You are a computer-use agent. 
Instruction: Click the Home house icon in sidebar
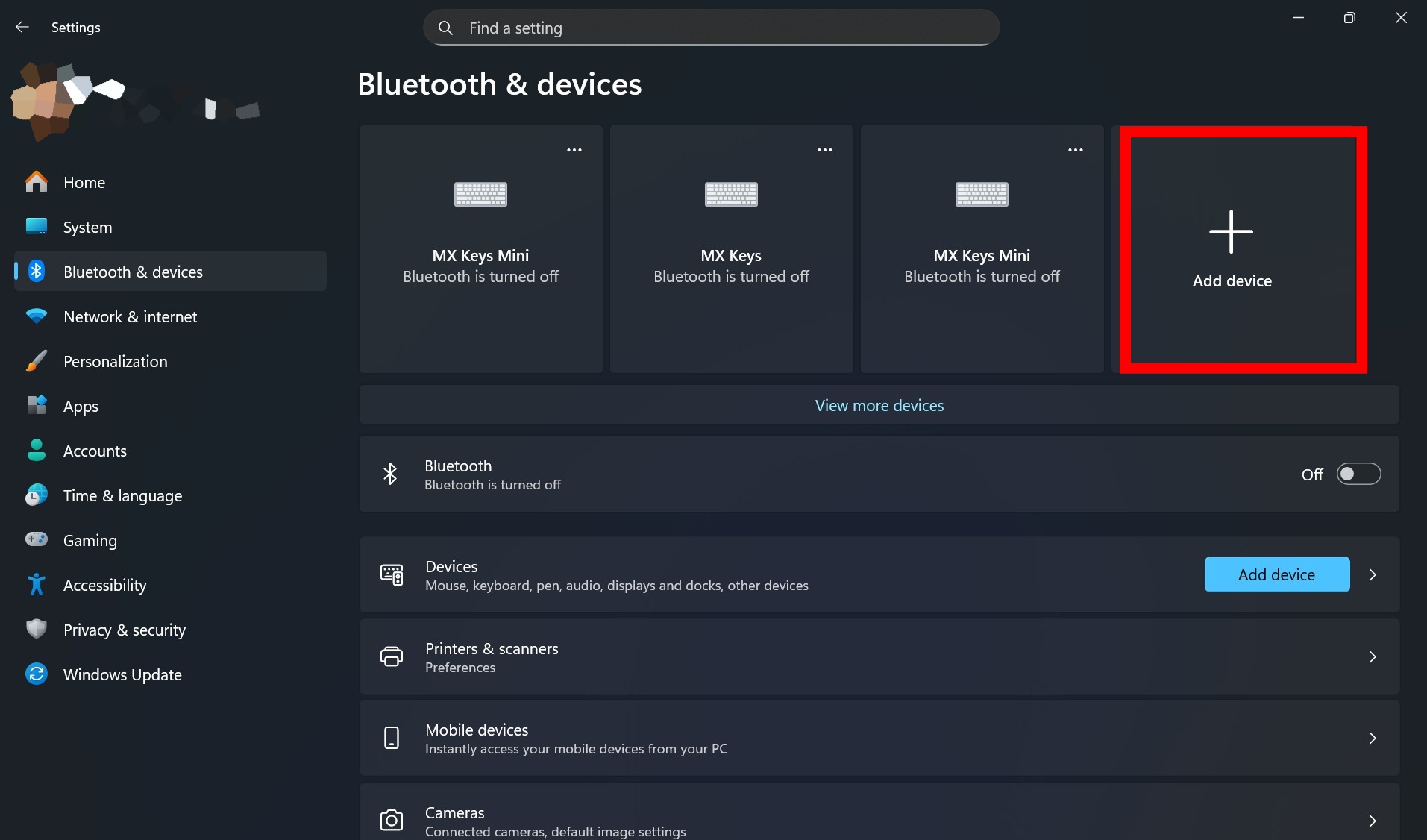coord(36,182)
